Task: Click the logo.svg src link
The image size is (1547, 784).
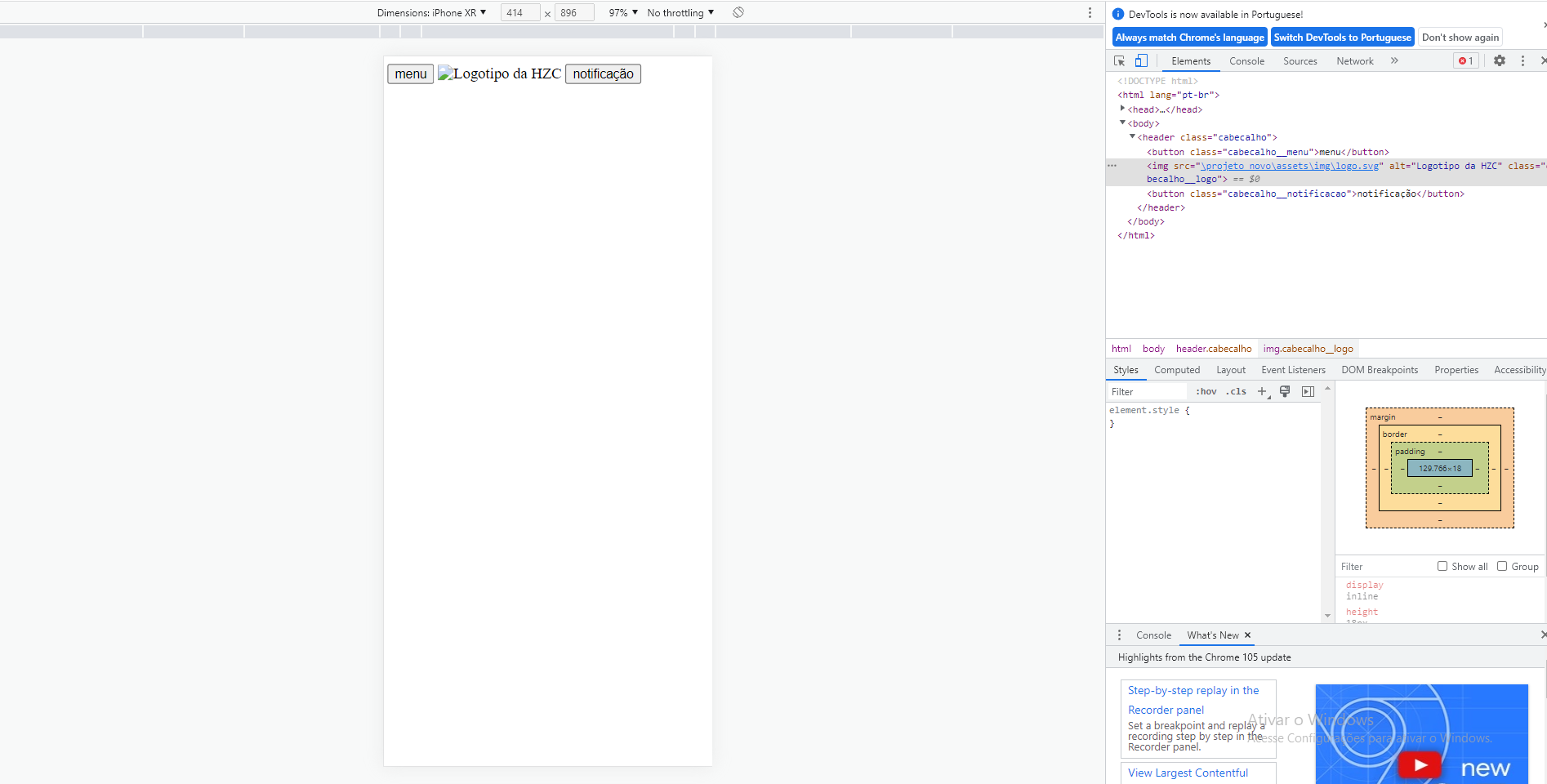Action: (x=1290, y=166)
